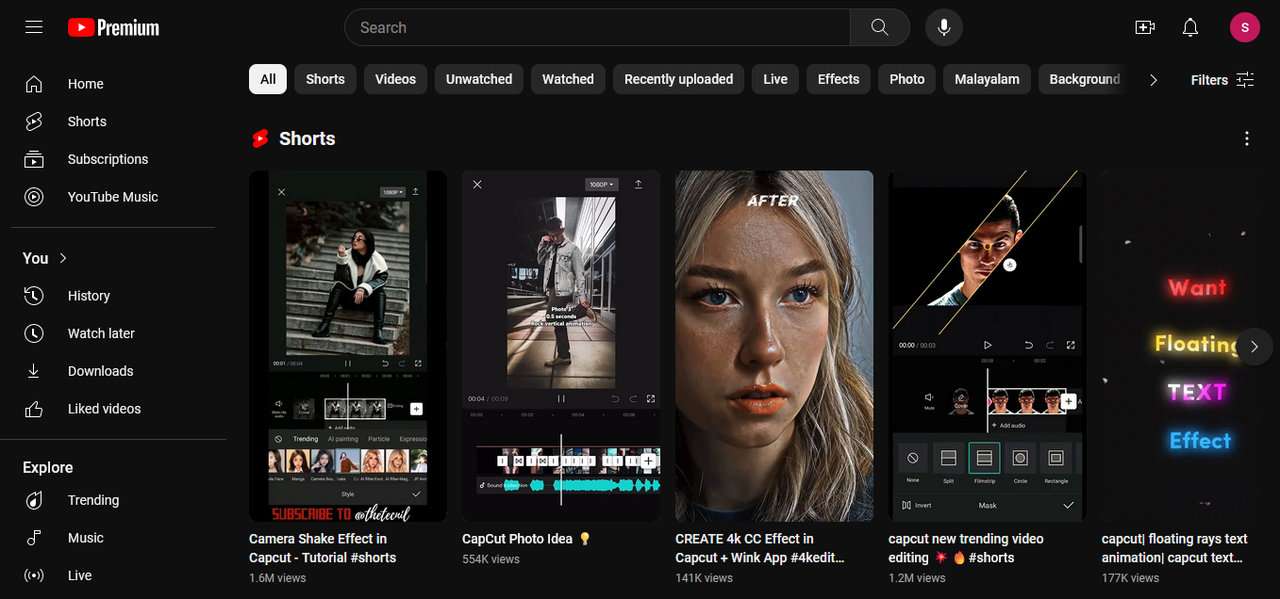Select the Recently uploaded filter chip
Viewport: 1280px width, 599px height.
tap(678, 79)
